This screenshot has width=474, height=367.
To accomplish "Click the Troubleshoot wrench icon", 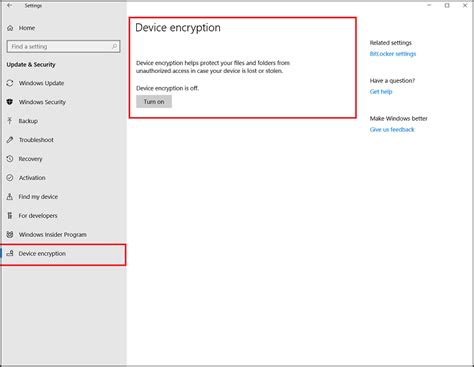I will (10, 140).
